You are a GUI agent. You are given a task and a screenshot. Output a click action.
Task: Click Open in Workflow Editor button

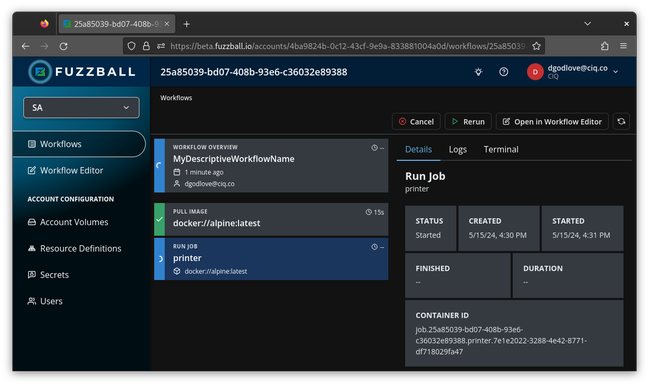(552, 121)
